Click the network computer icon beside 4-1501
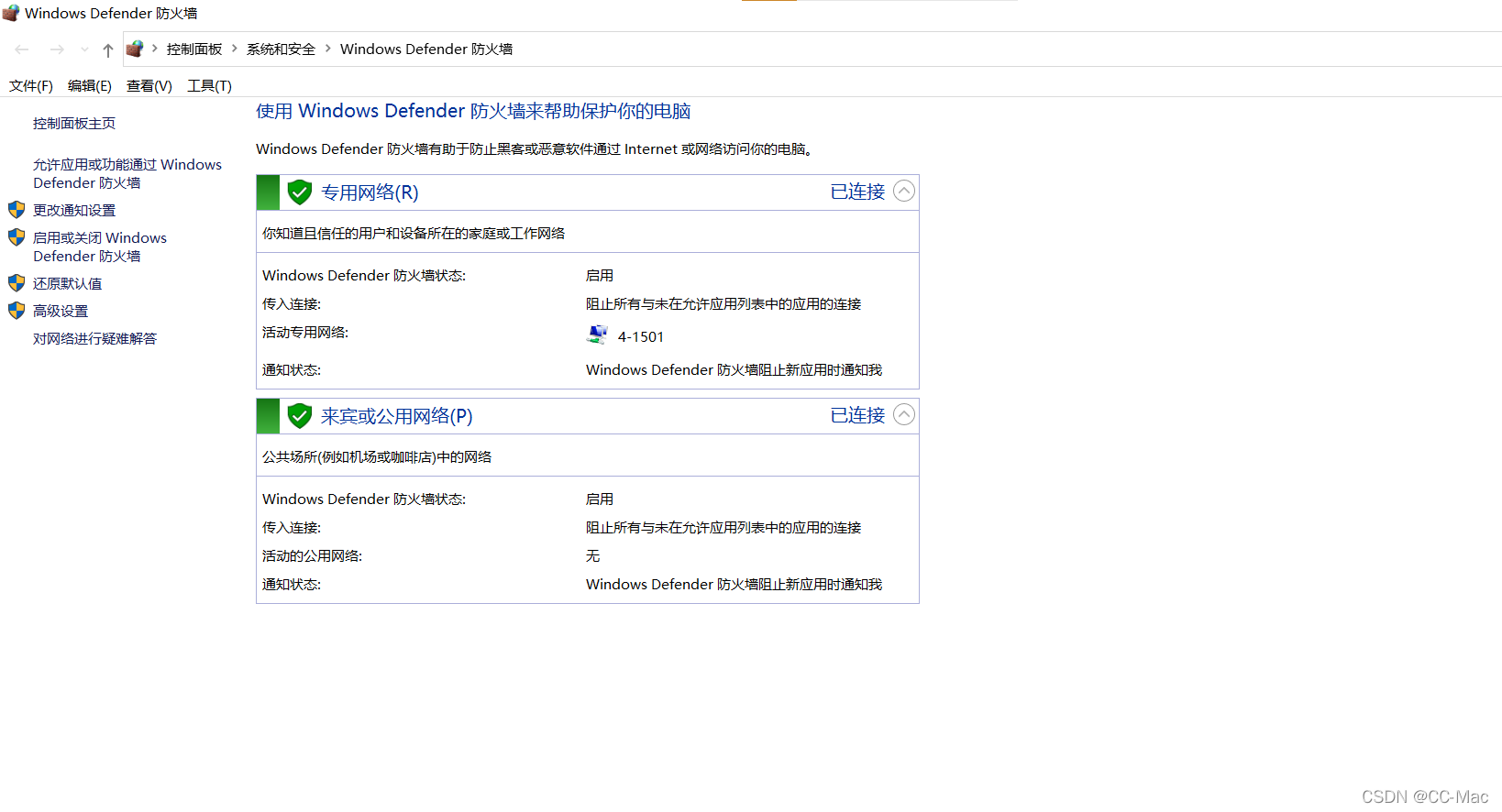Screen dimensions: 1502x812 click(597, 335)
